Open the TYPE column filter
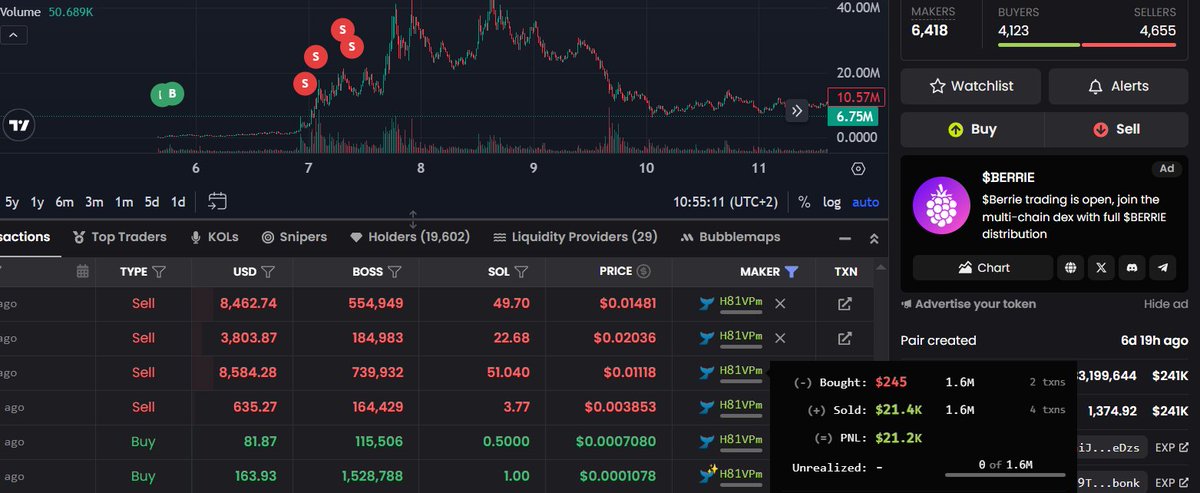 (x=158, y=271)
